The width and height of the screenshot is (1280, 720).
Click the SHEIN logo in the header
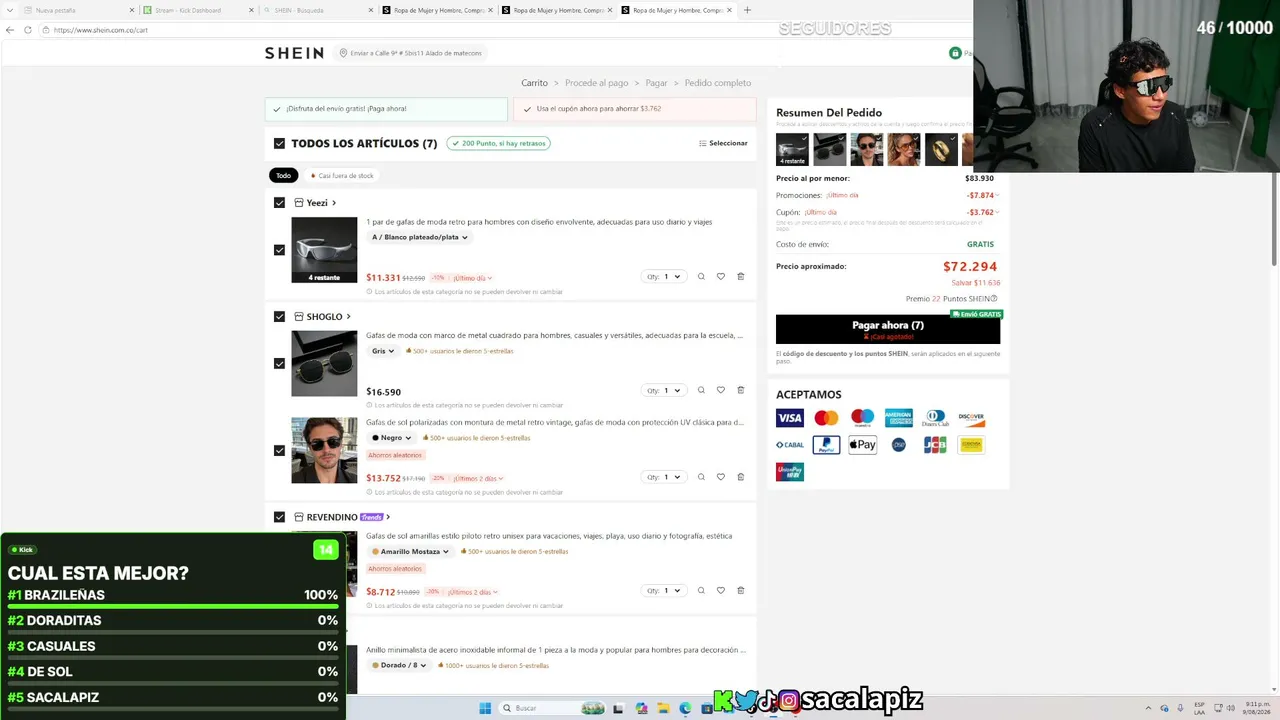[294, 53]
